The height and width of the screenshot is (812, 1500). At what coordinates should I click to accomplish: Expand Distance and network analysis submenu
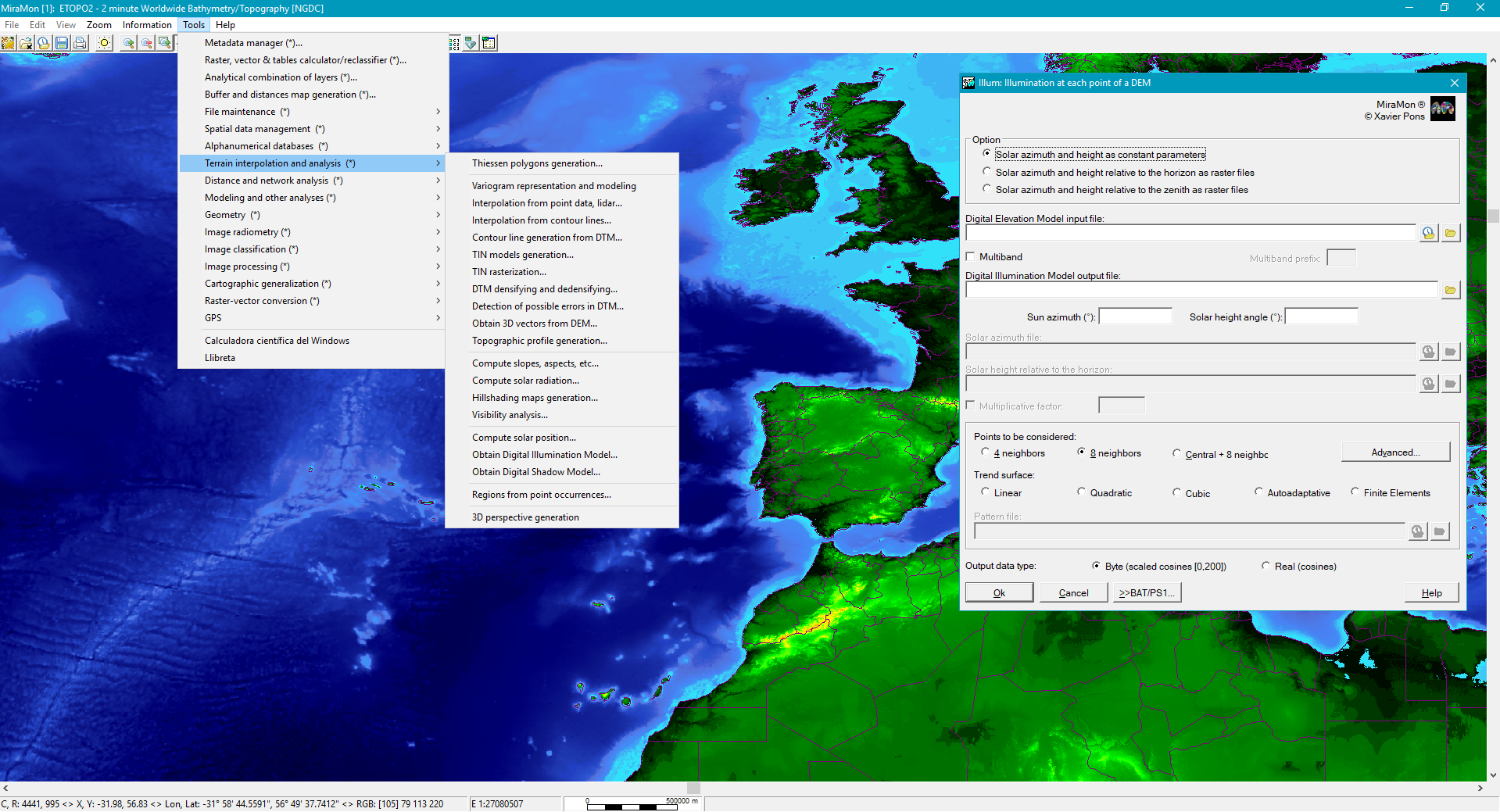click(x=313, y=181)
